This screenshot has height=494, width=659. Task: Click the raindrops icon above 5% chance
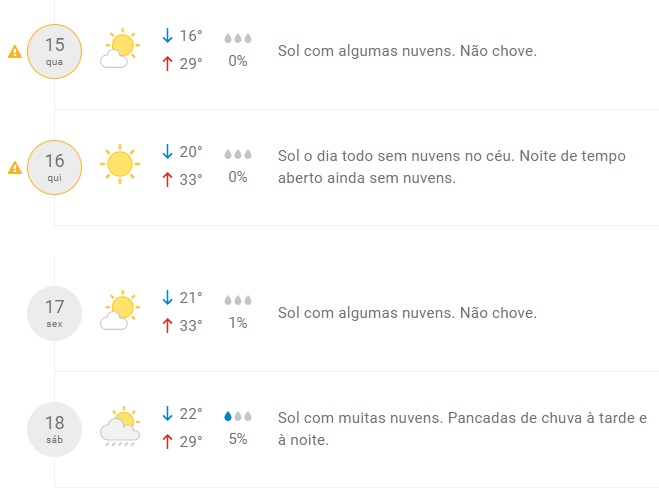pyautogui.click(x=238, y=415)
